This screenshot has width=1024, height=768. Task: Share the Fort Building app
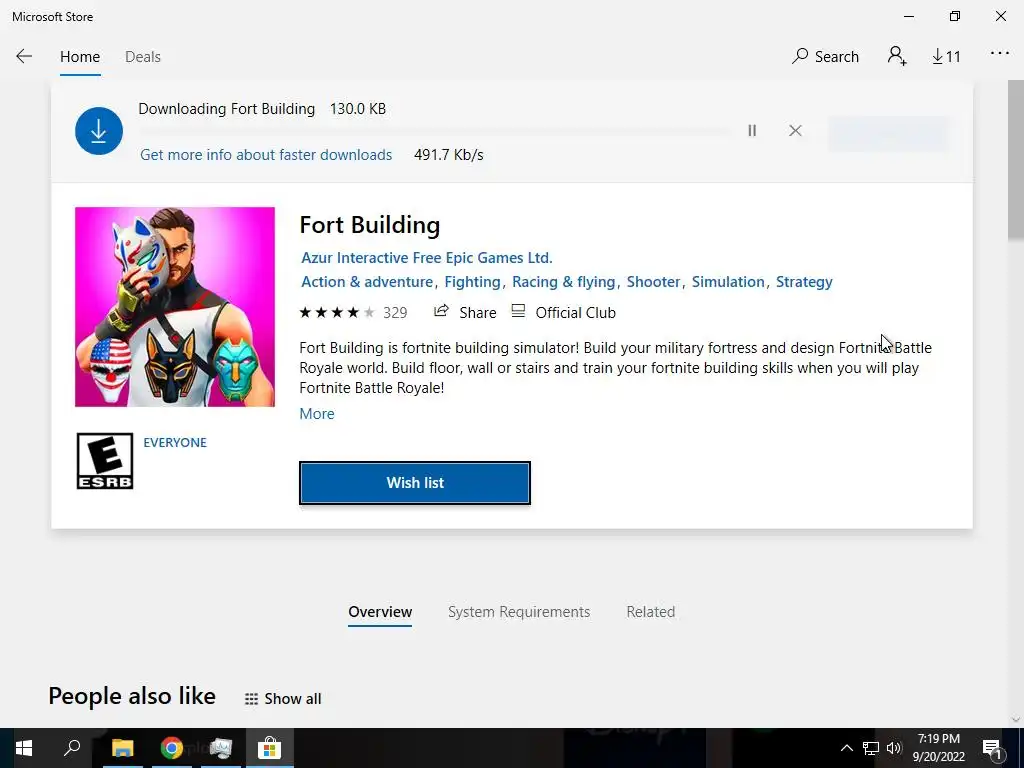coord(465,312)
